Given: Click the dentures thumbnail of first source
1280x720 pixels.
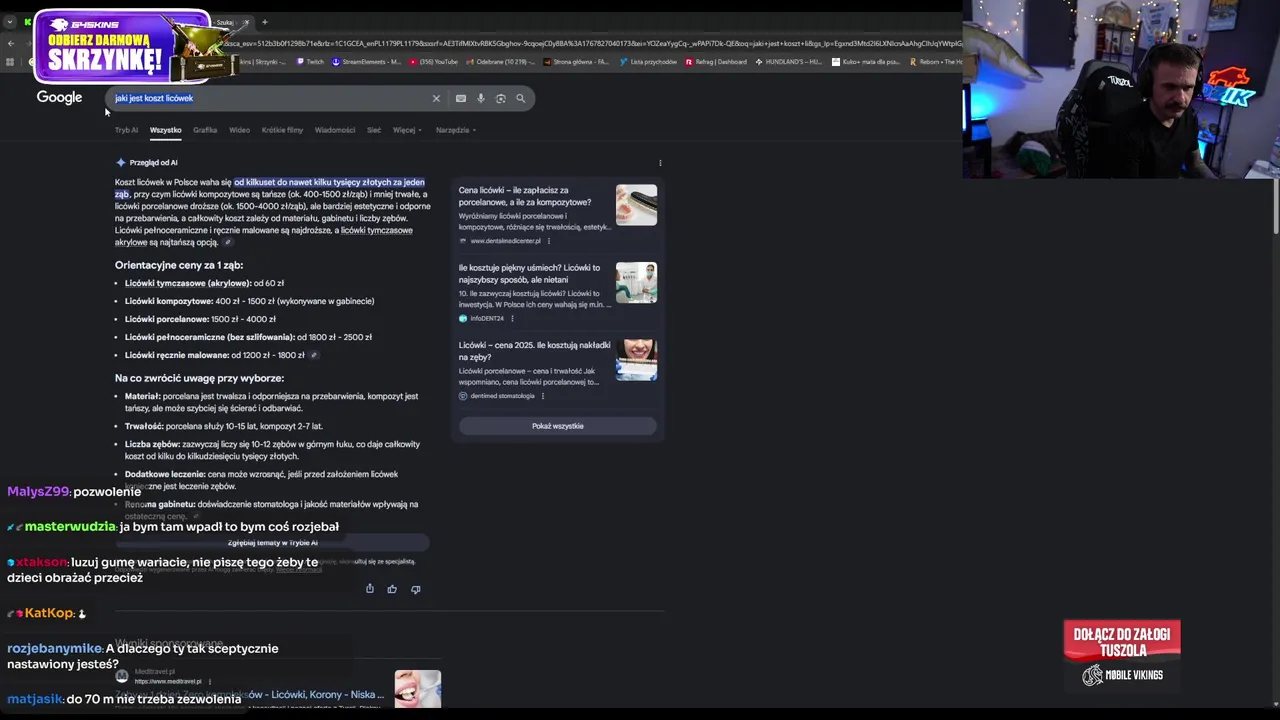Looking at the screenshot, I should [636, 205].
